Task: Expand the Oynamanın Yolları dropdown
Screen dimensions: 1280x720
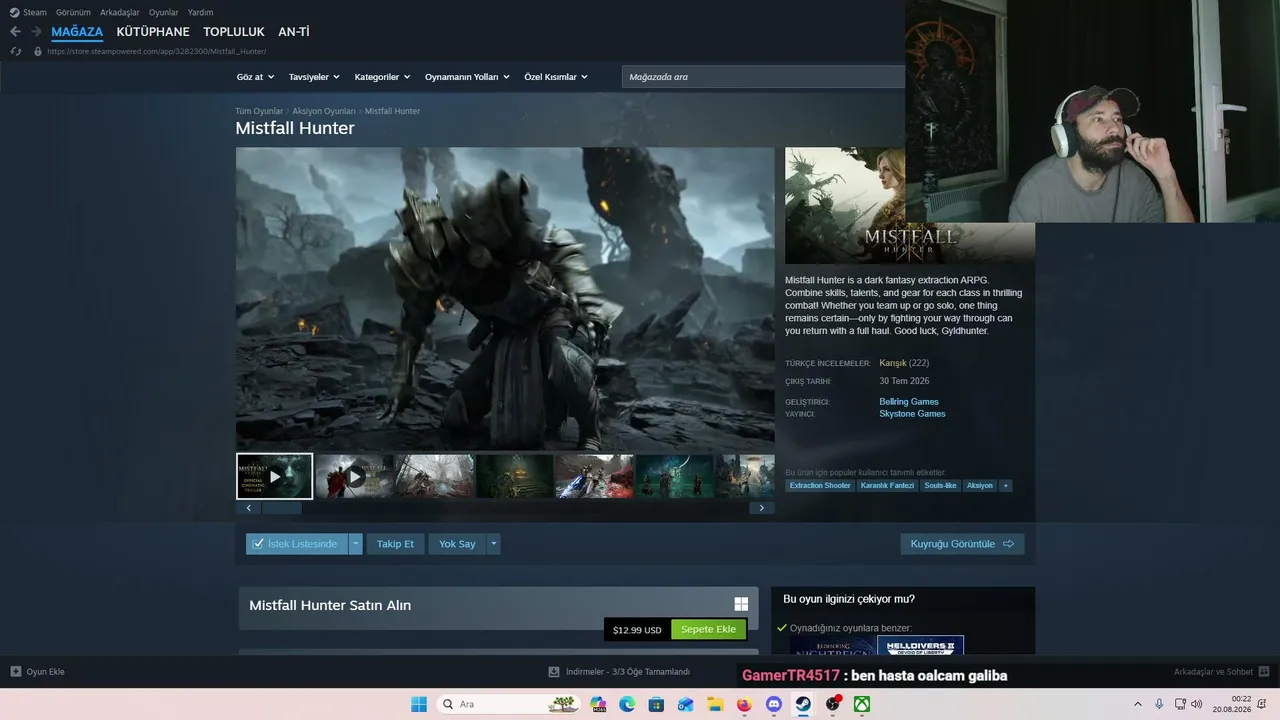Action: pos(467,77)
